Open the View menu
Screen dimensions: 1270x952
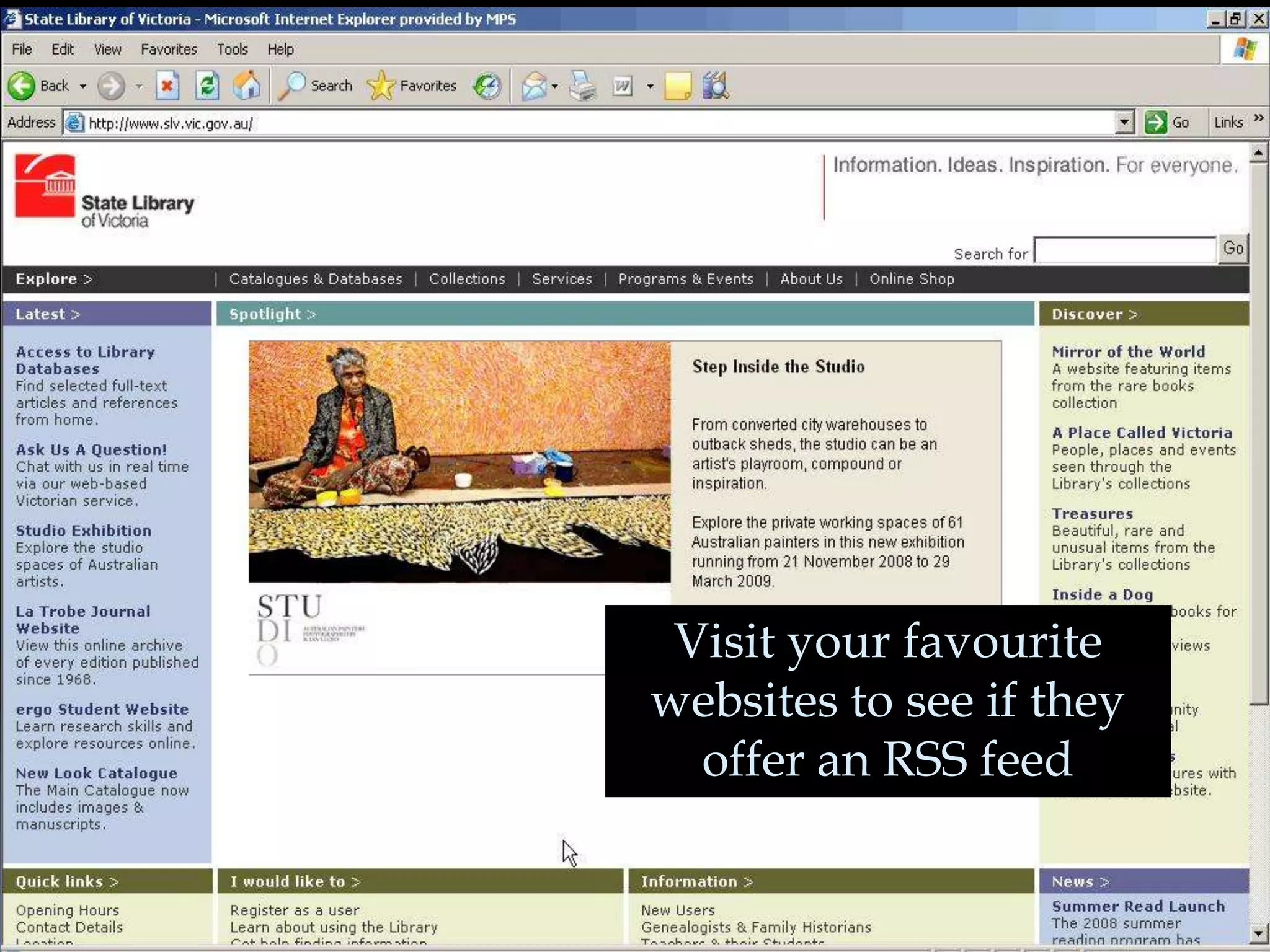tap(107, 49)
